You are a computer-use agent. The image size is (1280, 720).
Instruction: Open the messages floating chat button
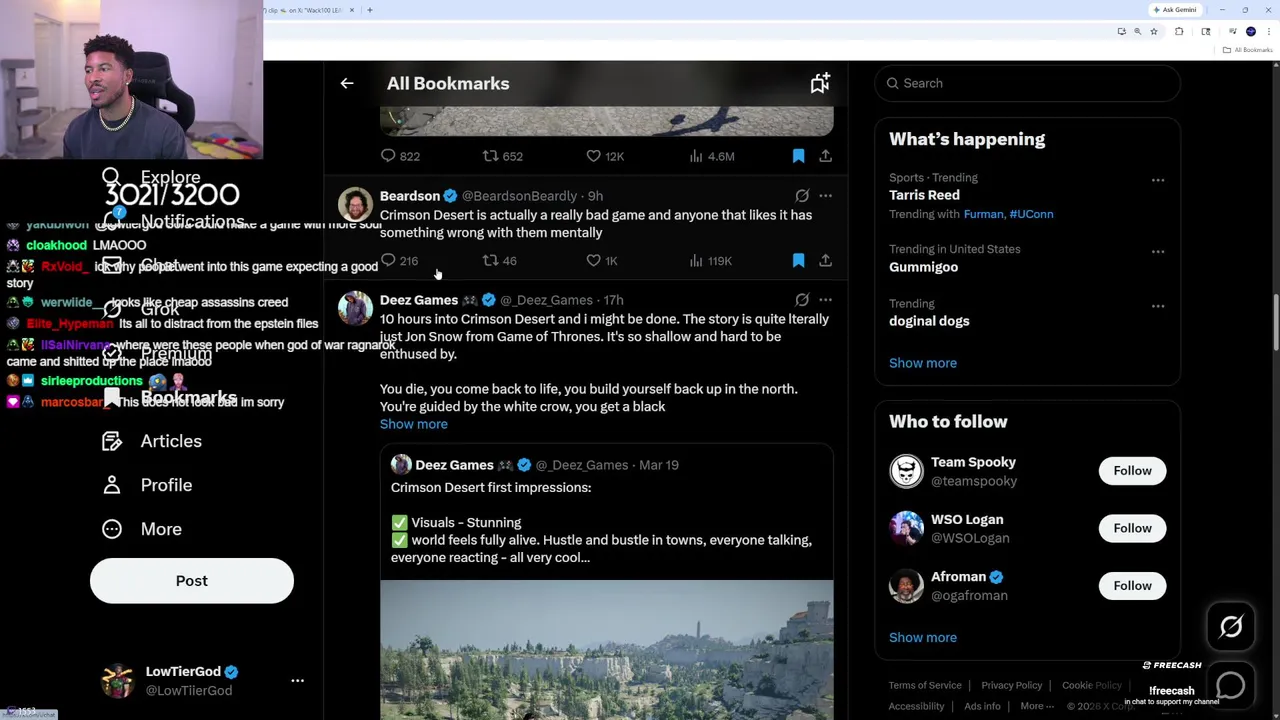point(1231,684)
